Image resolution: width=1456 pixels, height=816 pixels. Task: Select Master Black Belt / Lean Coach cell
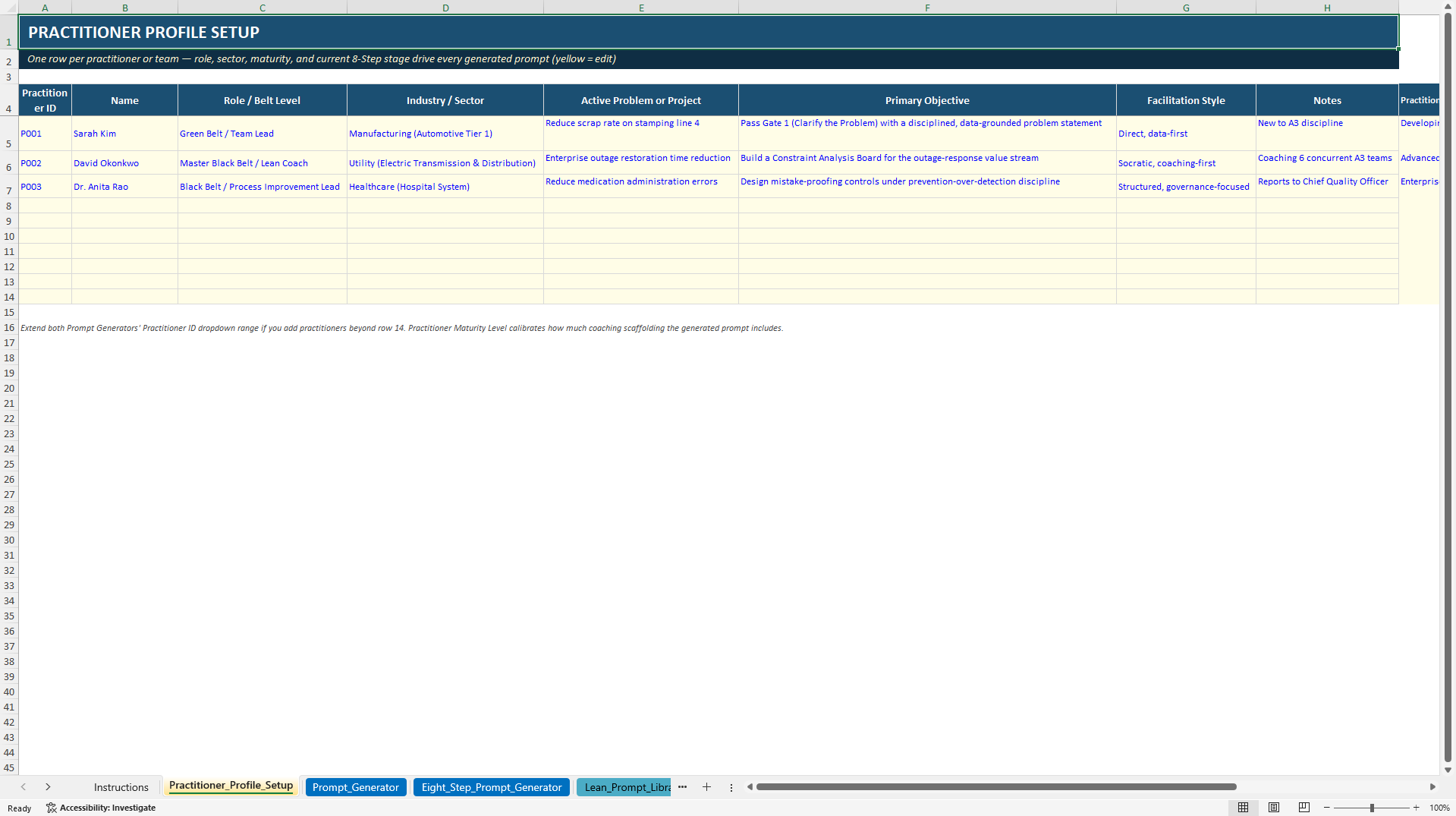262,163
